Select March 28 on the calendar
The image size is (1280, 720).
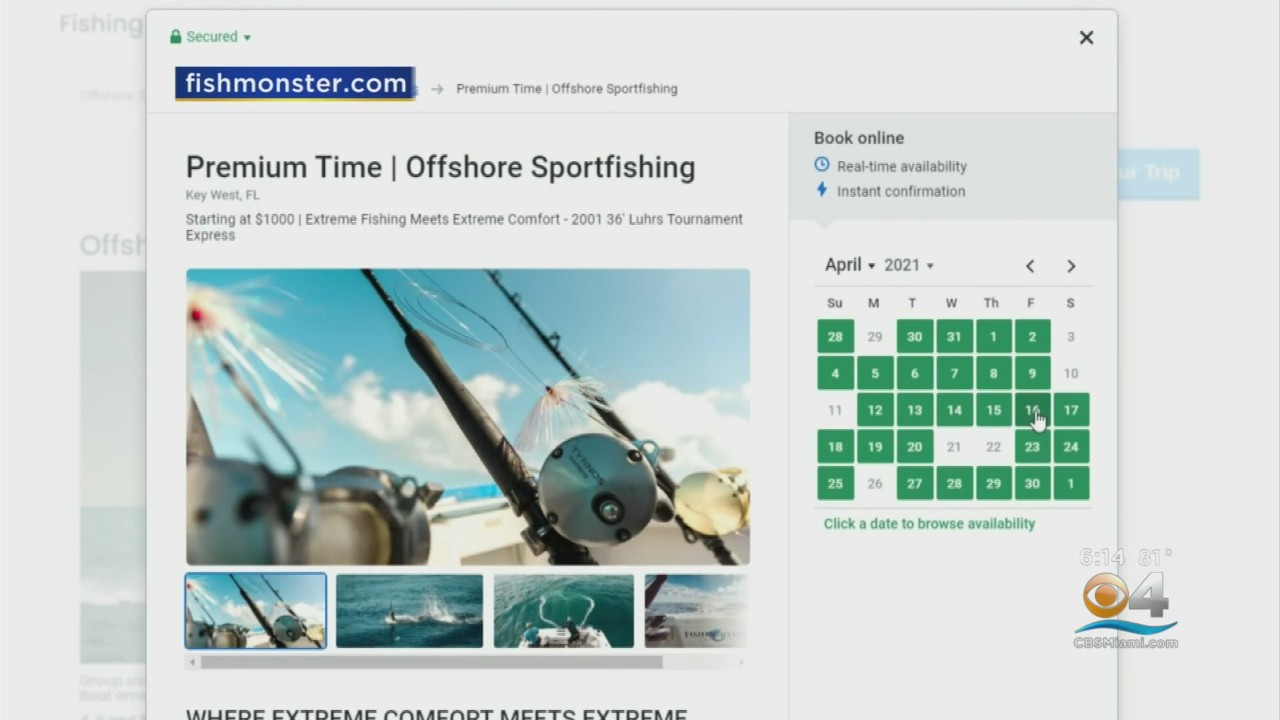coord(835,337)
